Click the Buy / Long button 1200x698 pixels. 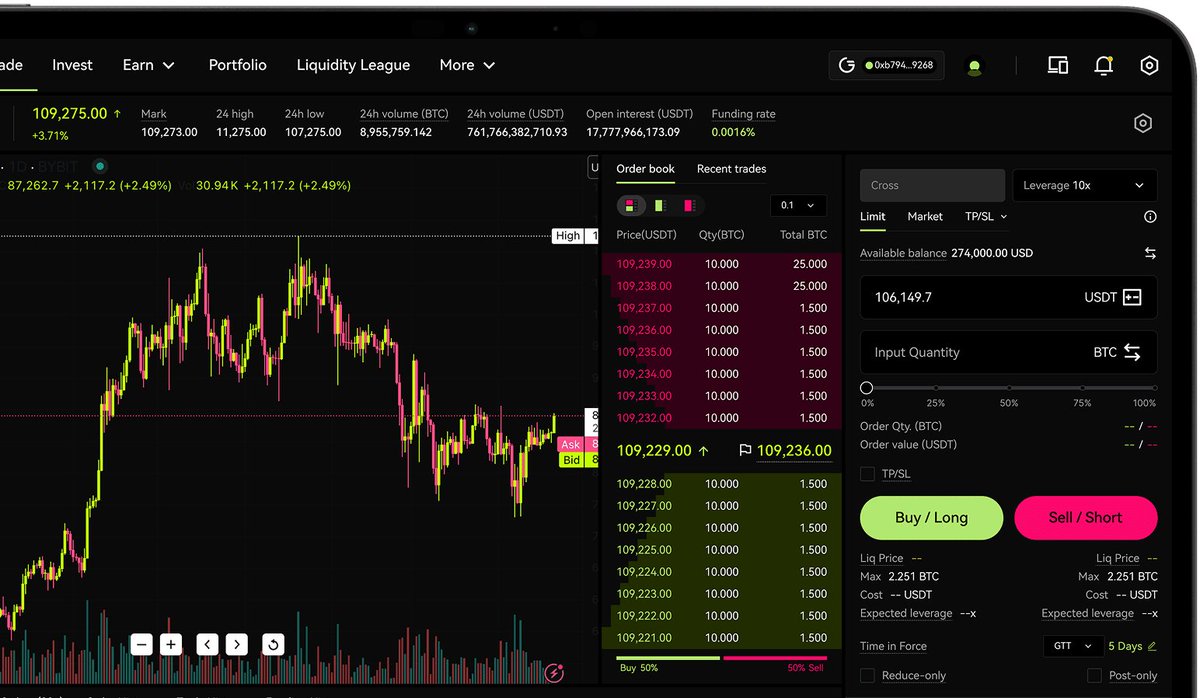pyautogui.click(x=931, y=518)
